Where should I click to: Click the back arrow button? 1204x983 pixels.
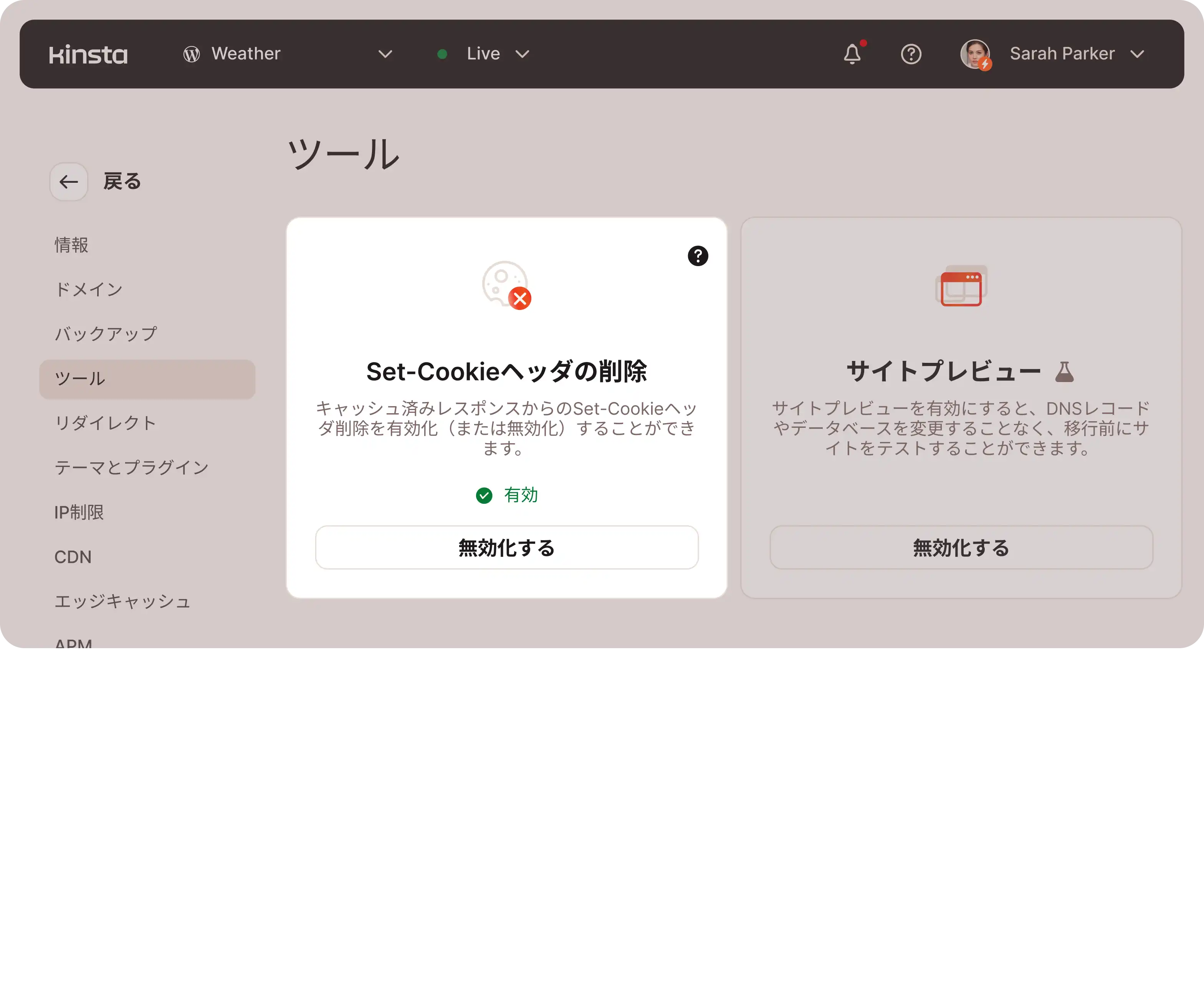[x=69, y=182]
